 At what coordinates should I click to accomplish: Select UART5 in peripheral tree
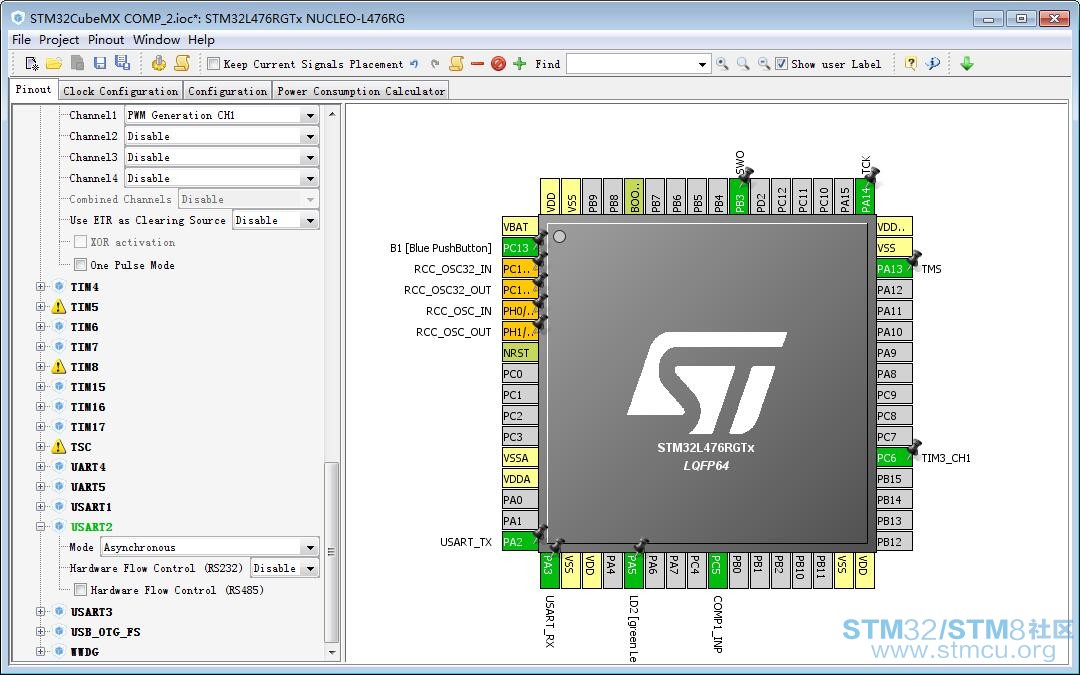click(87, 487)
